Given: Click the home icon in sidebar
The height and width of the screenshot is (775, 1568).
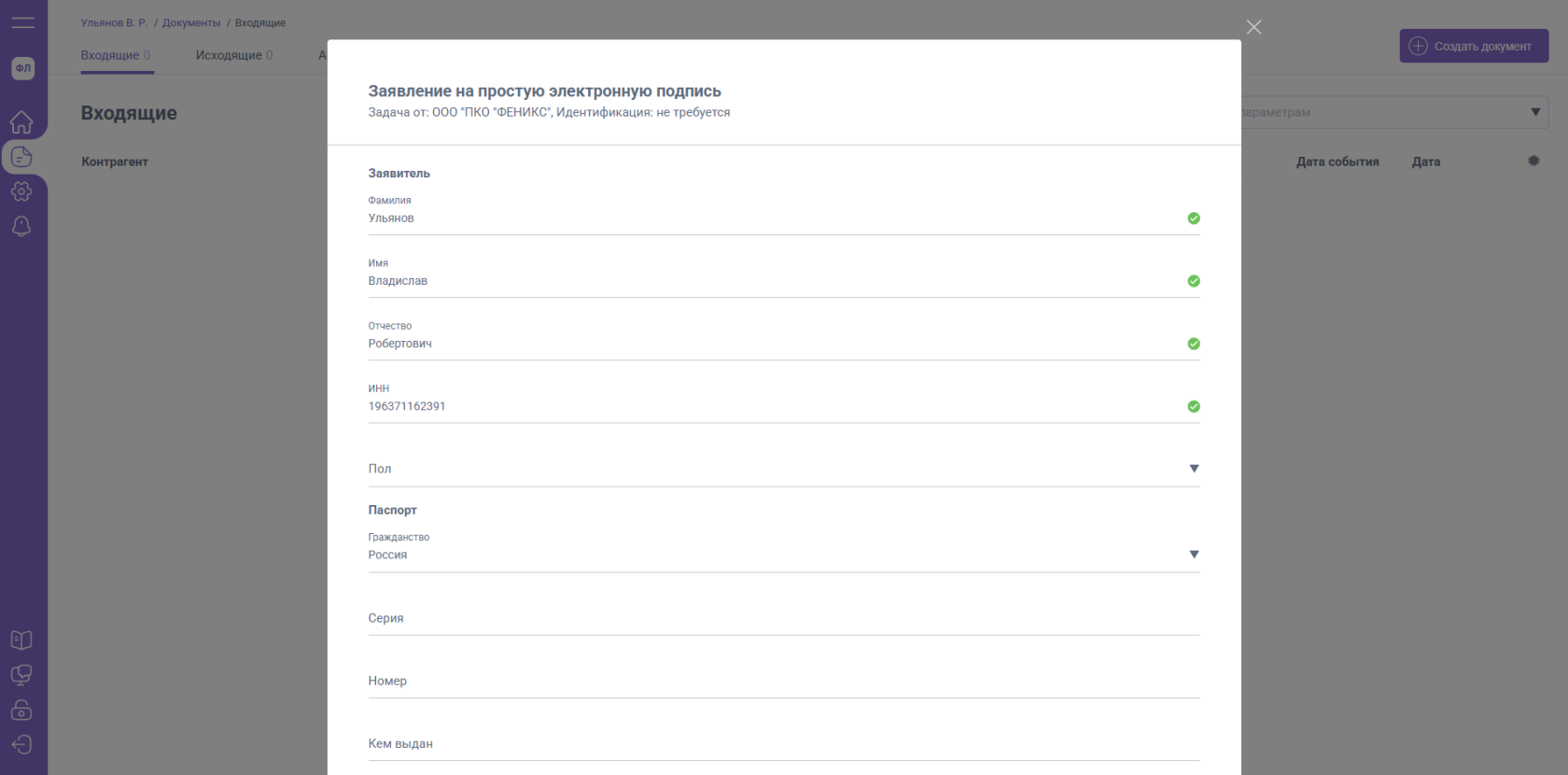Looking at the screenshot, I should pyautogui.click(x=21, y=122).
